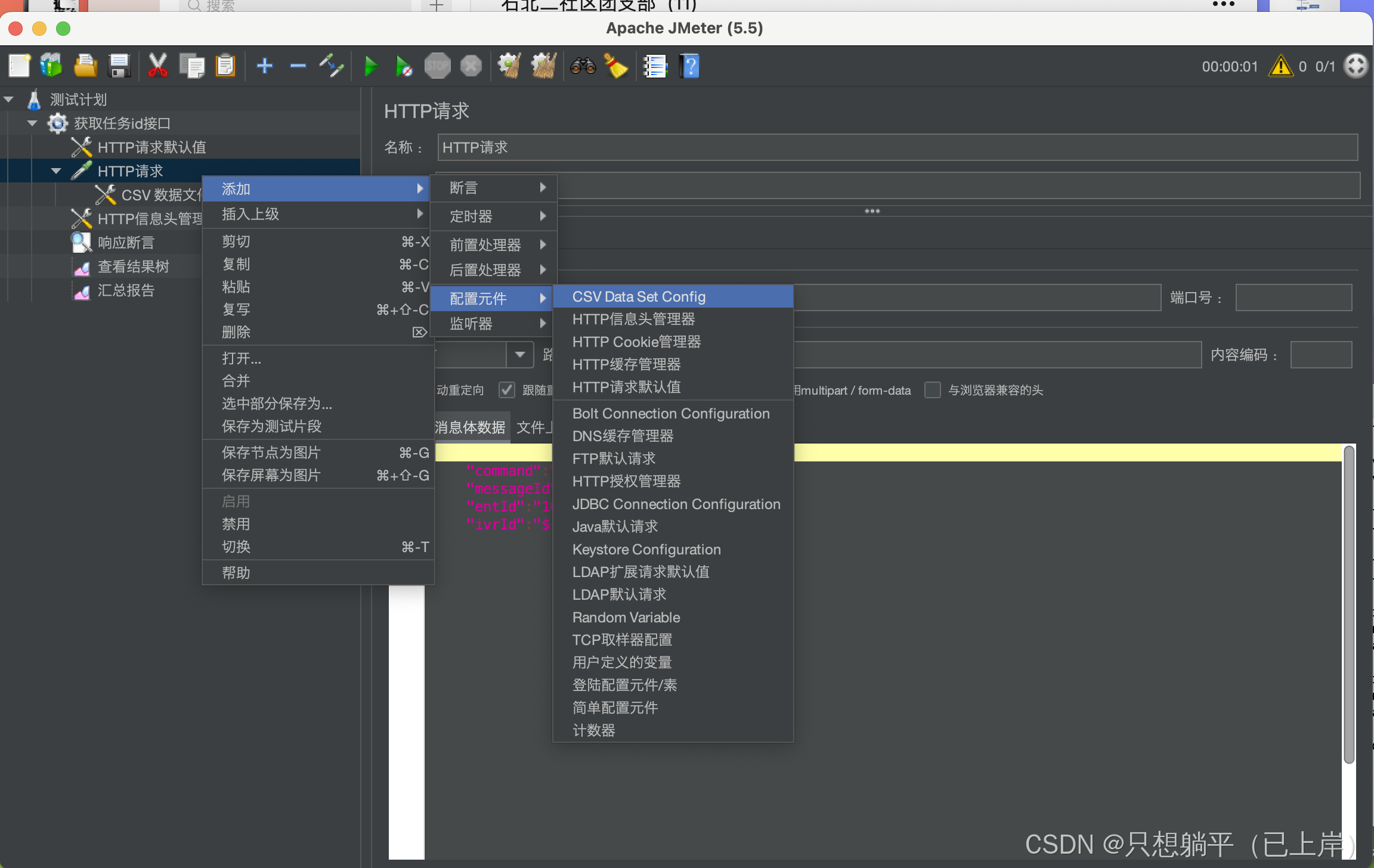
Task: Click the blue plus Expand all icon
Action: point(264,66)
